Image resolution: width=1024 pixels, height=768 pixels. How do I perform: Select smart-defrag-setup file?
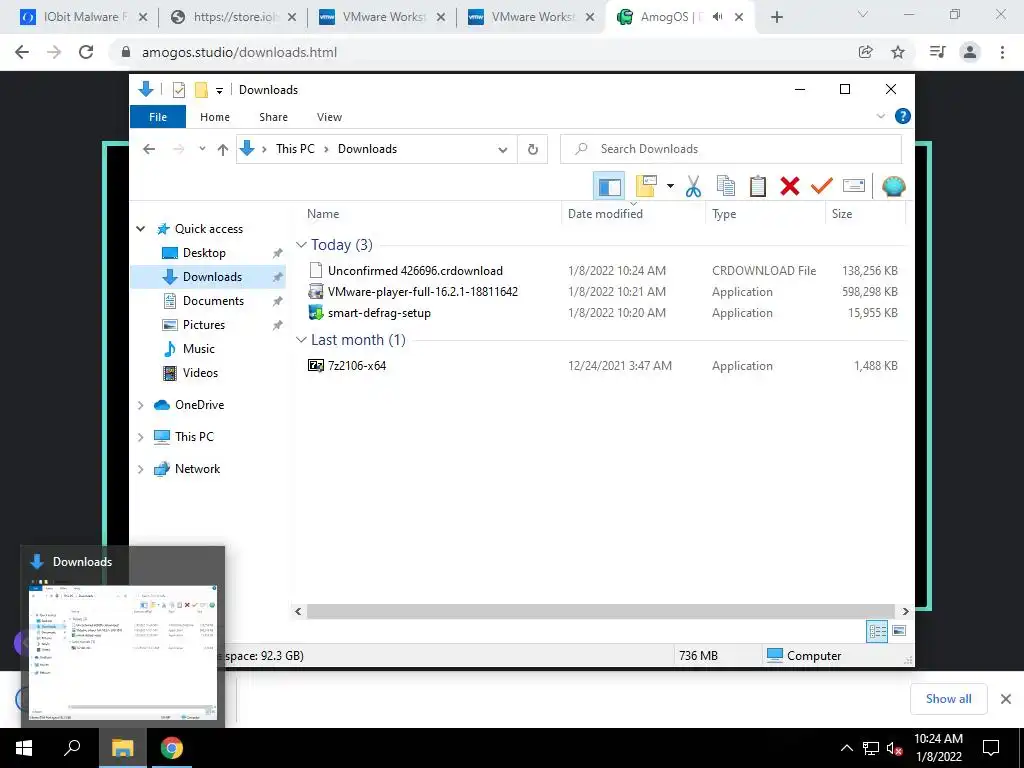coord(379,313)
